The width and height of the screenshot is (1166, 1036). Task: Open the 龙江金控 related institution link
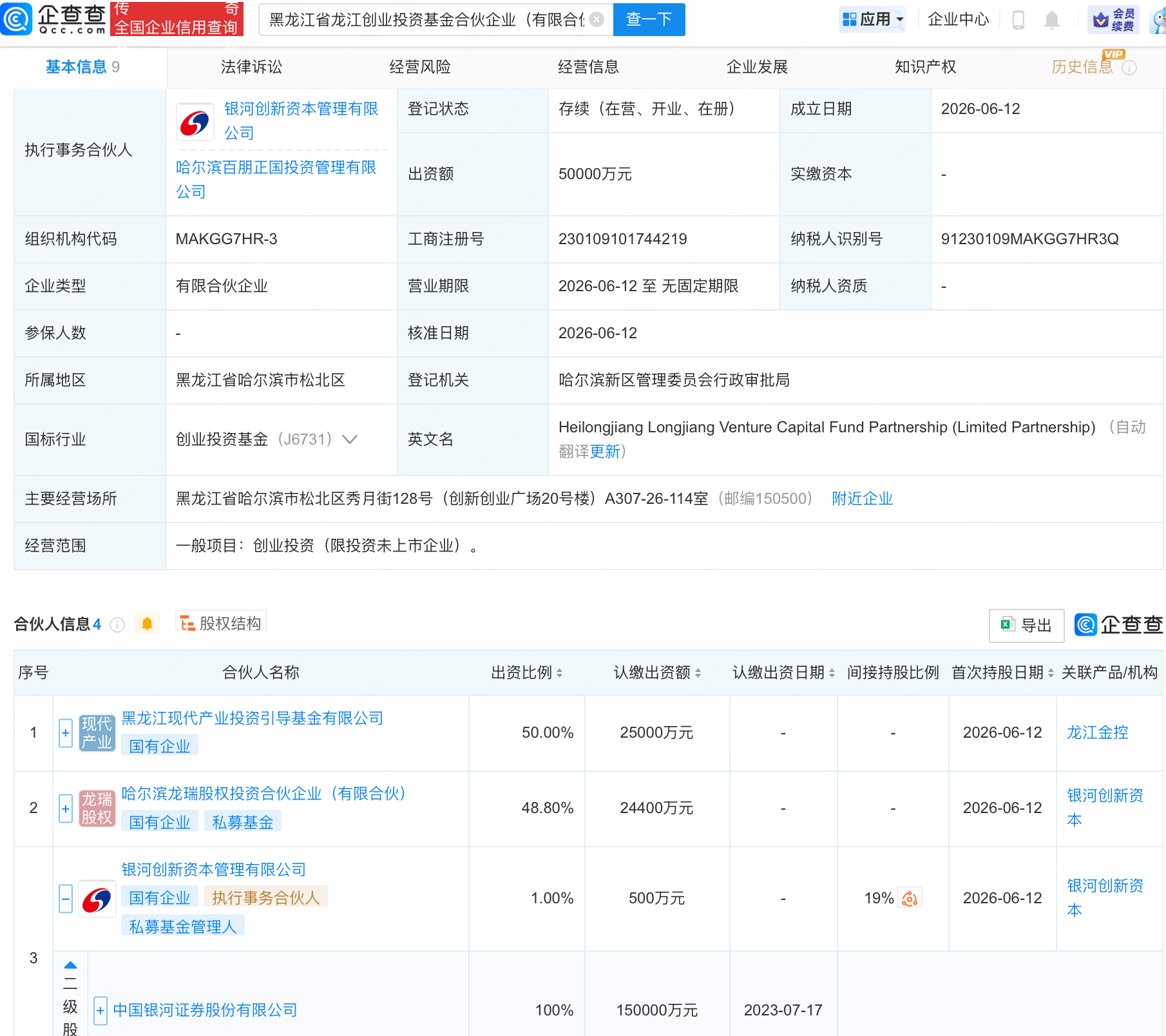1097,733
